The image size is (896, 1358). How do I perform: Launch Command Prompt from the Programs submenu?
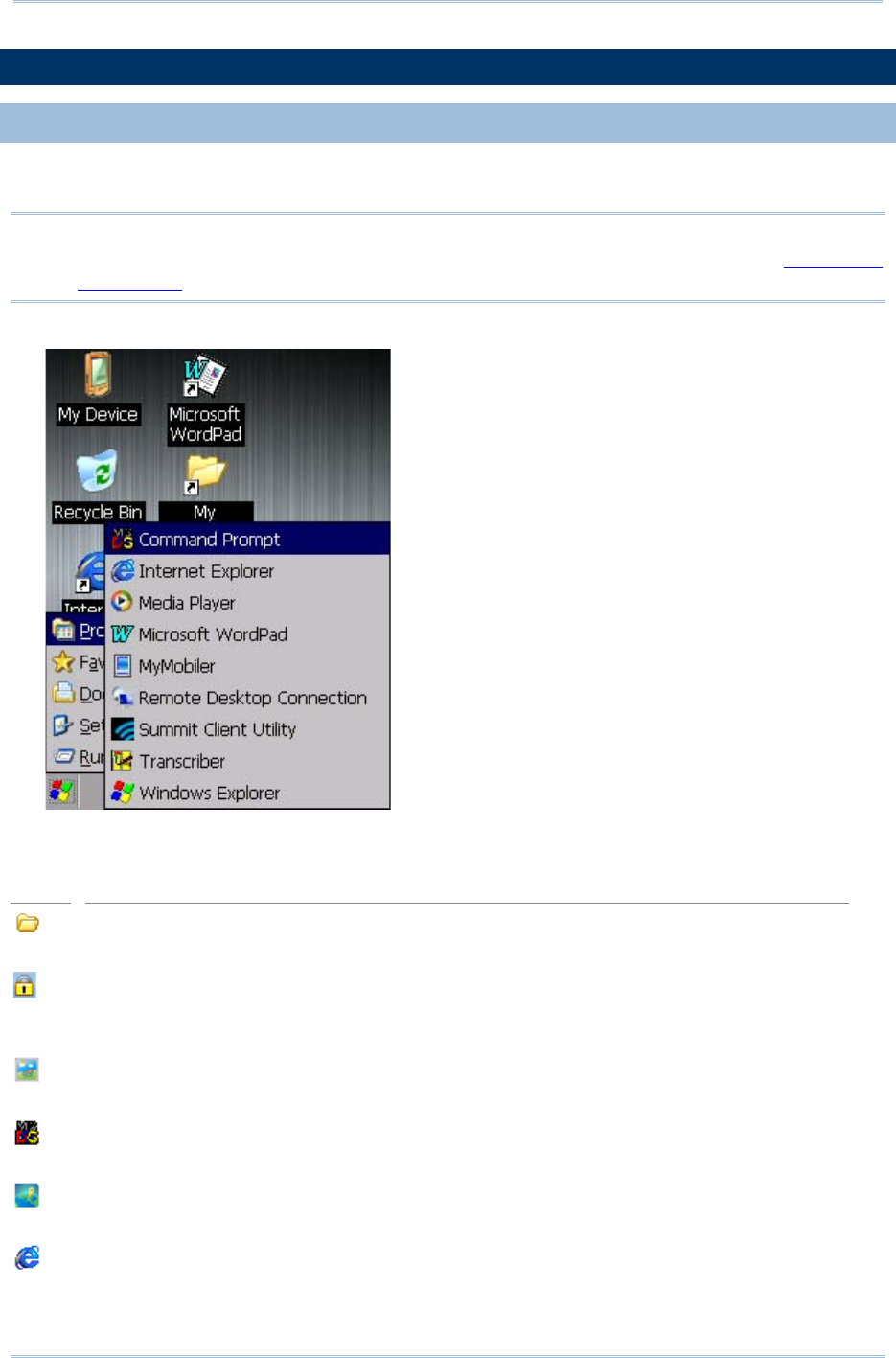pyautogui.click(x=247, y=540)
